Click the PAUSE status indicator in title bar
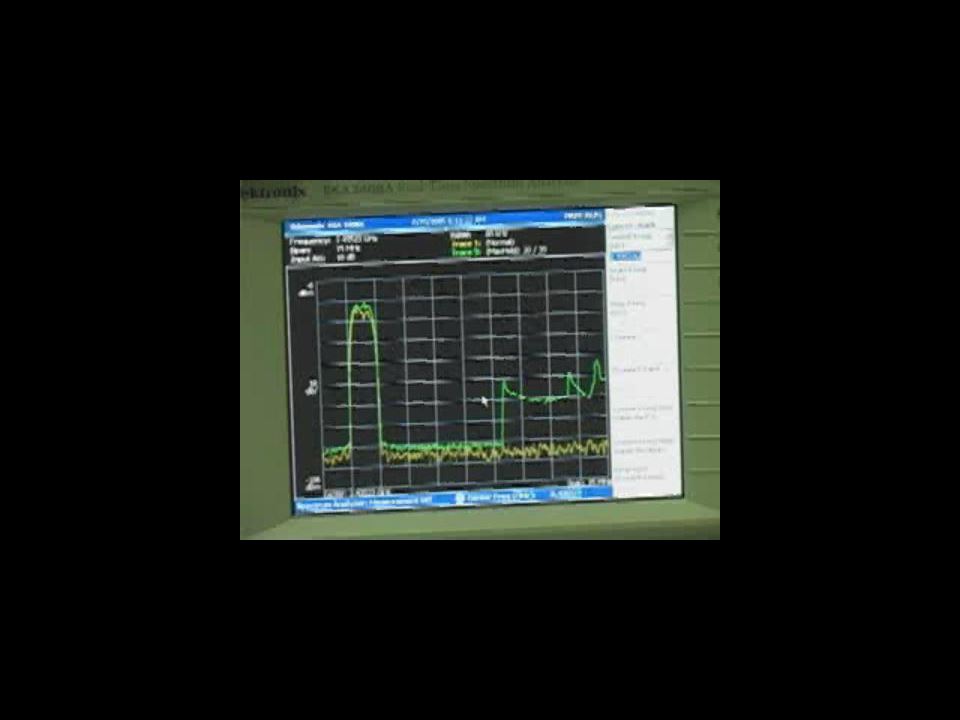 point(582,215)
